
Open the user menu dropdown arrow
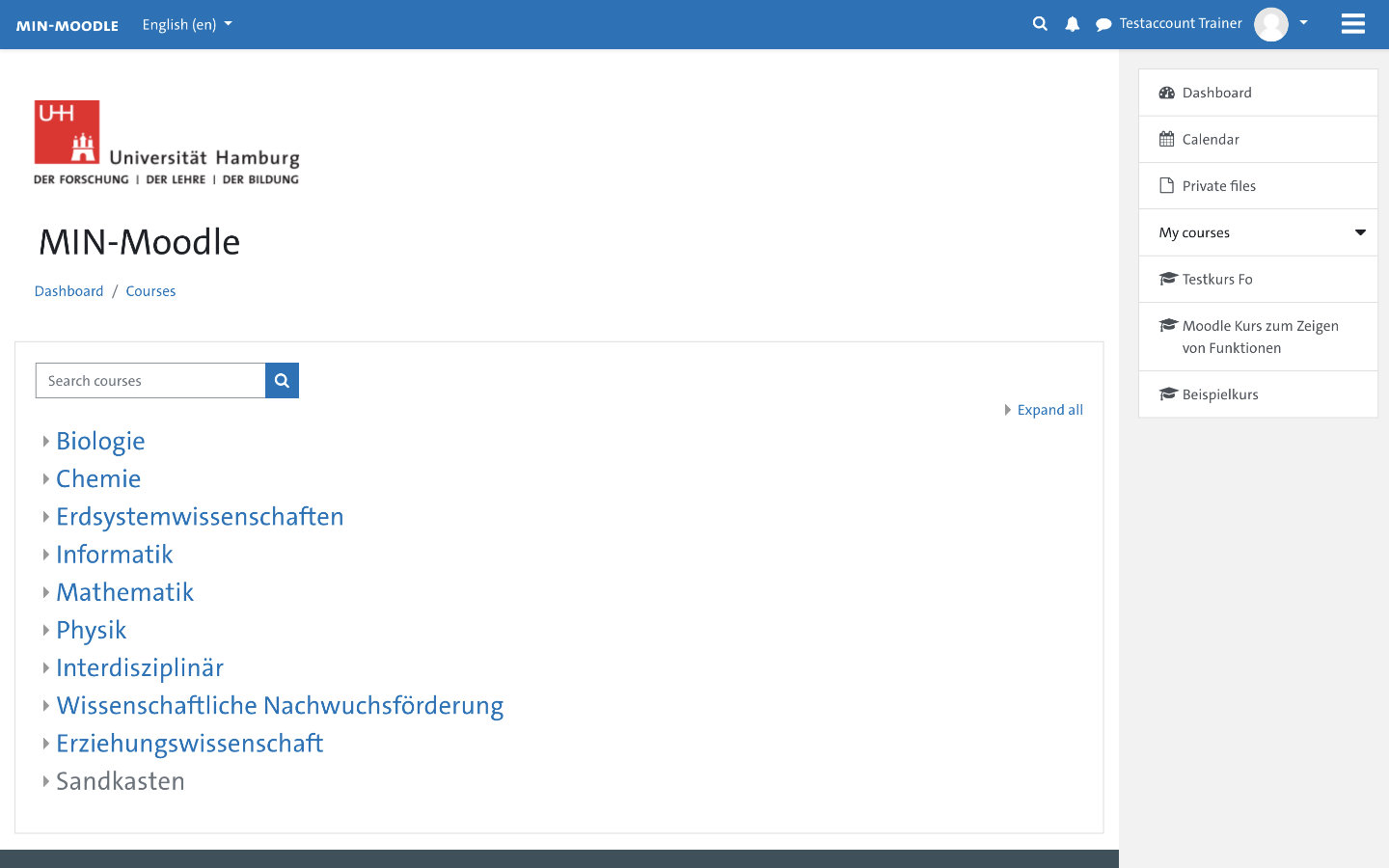(1303, 23)
